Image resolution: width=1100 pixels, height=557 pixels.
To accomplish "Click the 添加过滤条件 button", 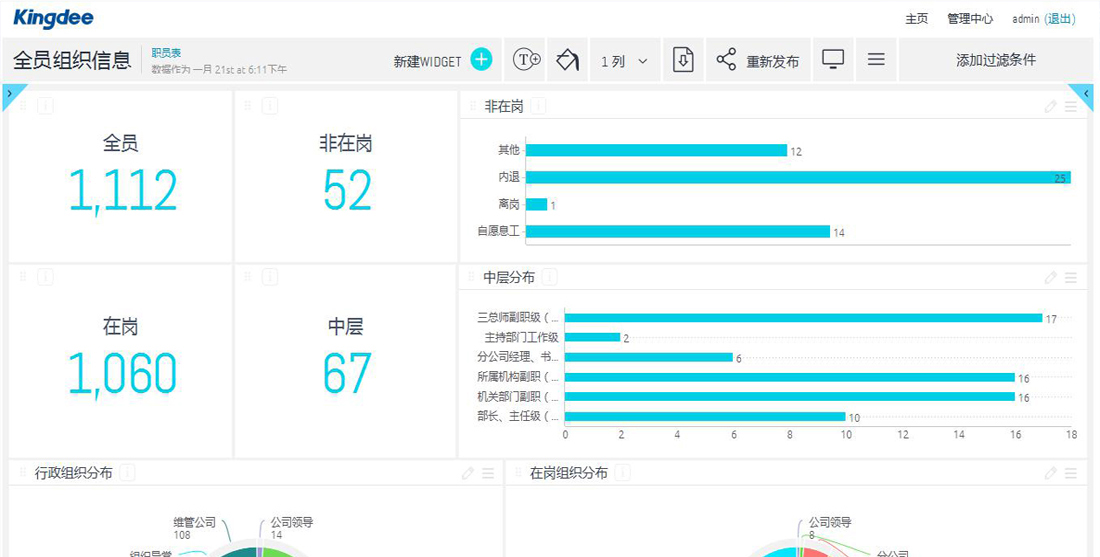I will 995,60.
